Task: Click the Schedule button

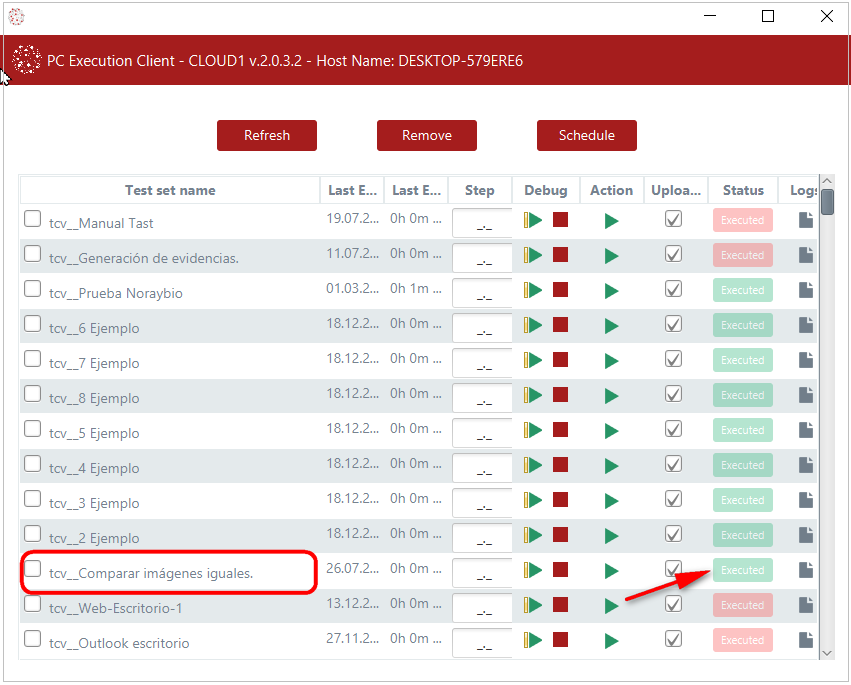Action: 587,135
